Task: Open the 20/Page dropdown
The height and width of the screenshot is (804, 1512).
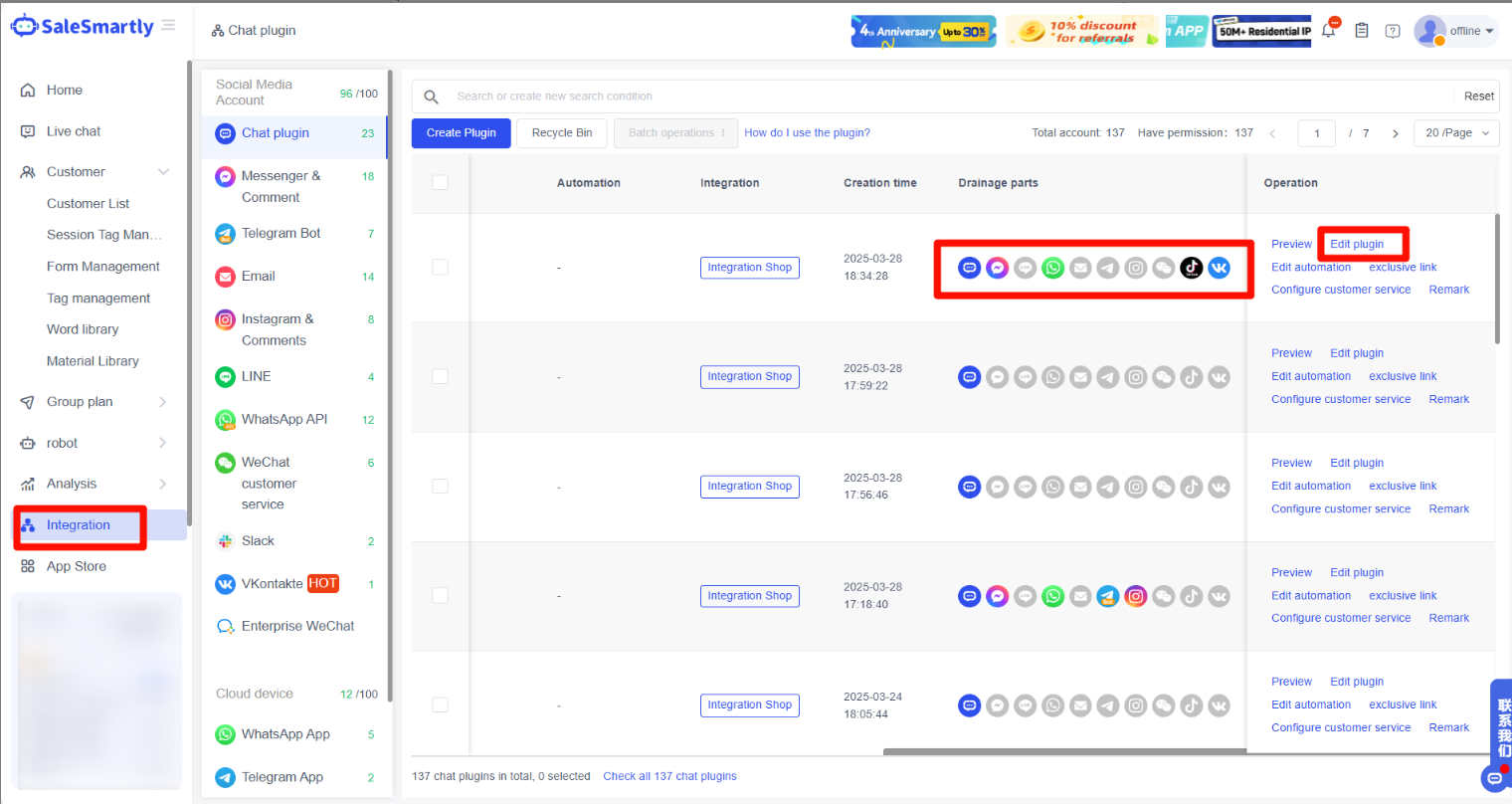Action: (x=1456, y=133)
